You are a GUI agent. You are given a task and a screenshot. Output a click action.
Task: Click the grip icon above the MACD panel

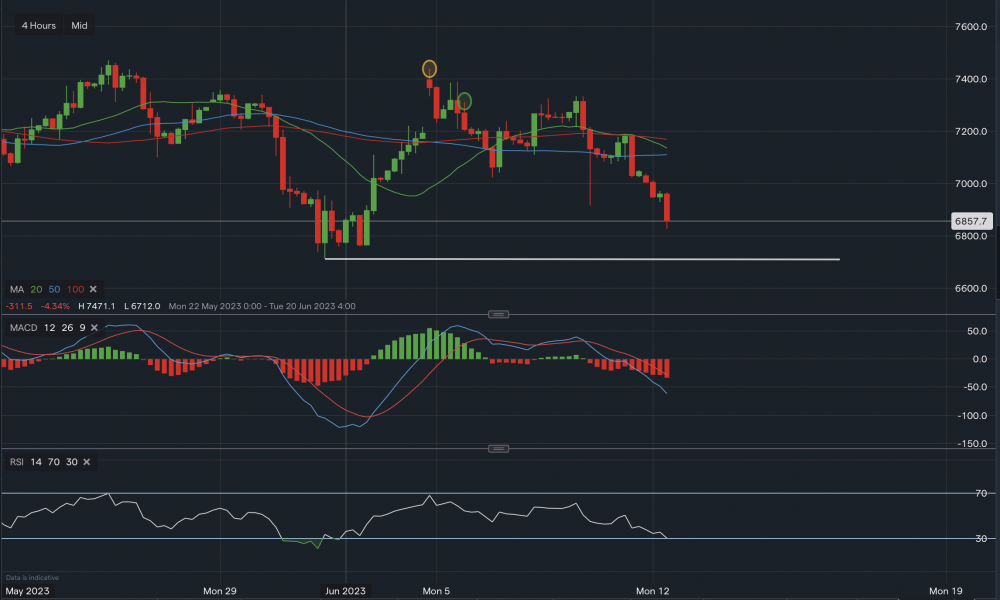pos(498,313)
